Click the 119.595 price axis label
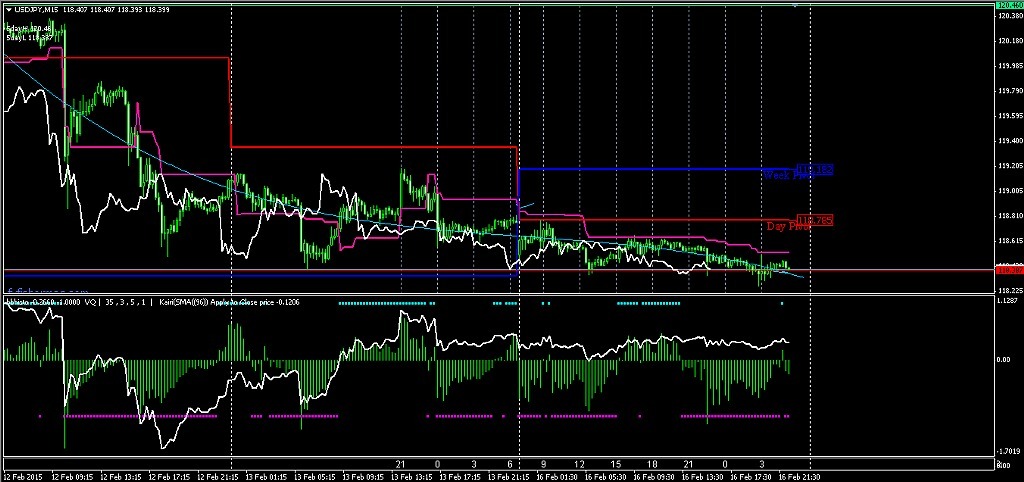Viewport: 1024px width, 482px height. pos(1009,116)
